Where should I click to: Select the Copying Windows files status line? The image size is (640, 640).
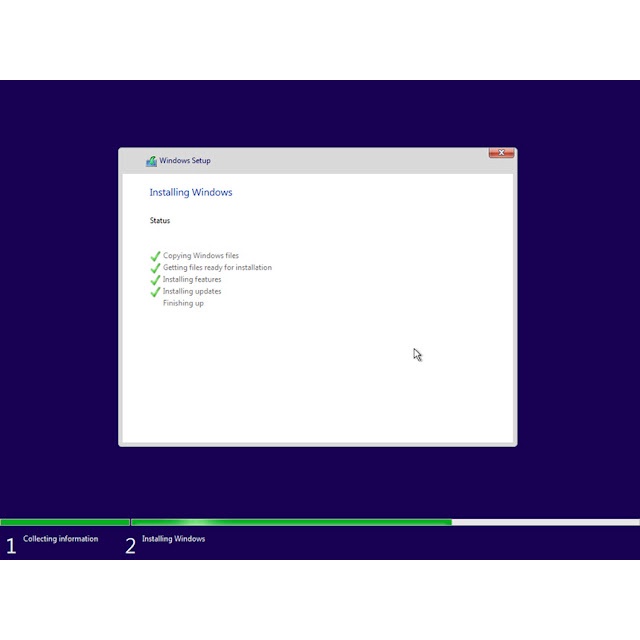pyautogui.click(x=201, y=256)
